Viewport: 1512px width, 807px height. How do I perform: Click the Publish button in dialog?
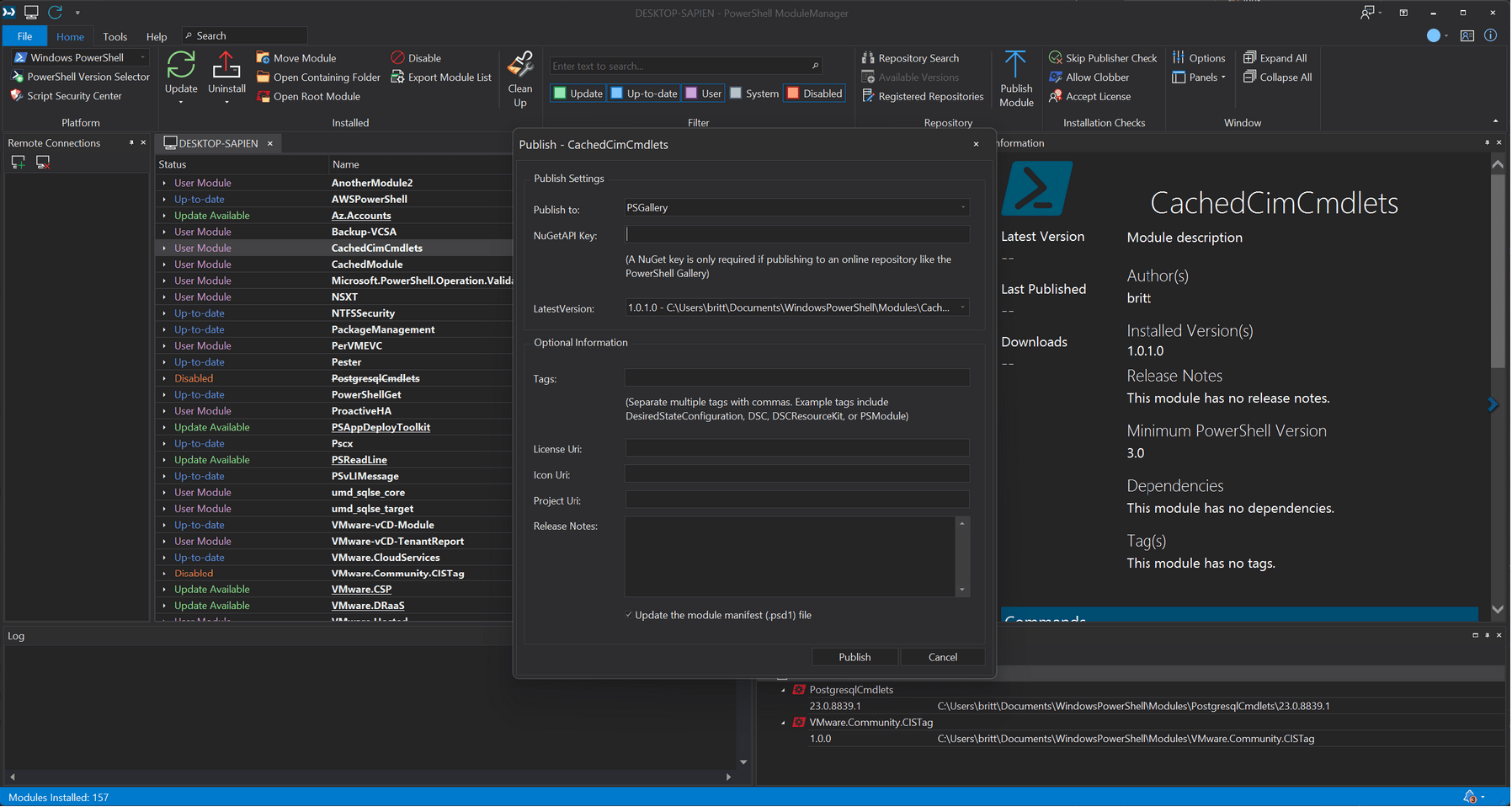click(x=854, y=657)
